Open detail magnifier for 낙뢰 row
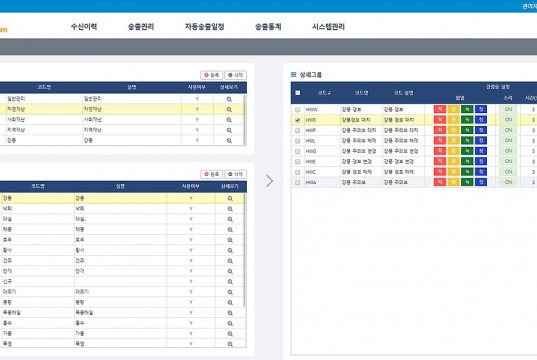Screen dimensions: 537x360 coord(230,209)
